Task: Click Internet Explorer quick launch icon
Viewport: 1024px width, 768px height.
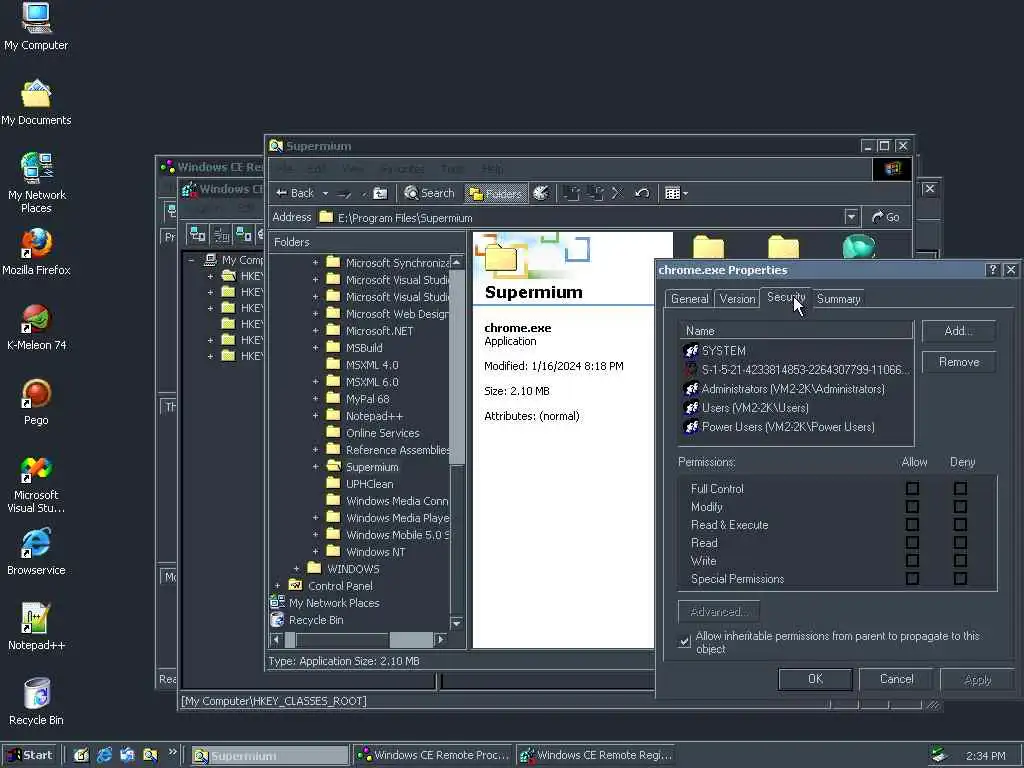Action: (104, 756)
